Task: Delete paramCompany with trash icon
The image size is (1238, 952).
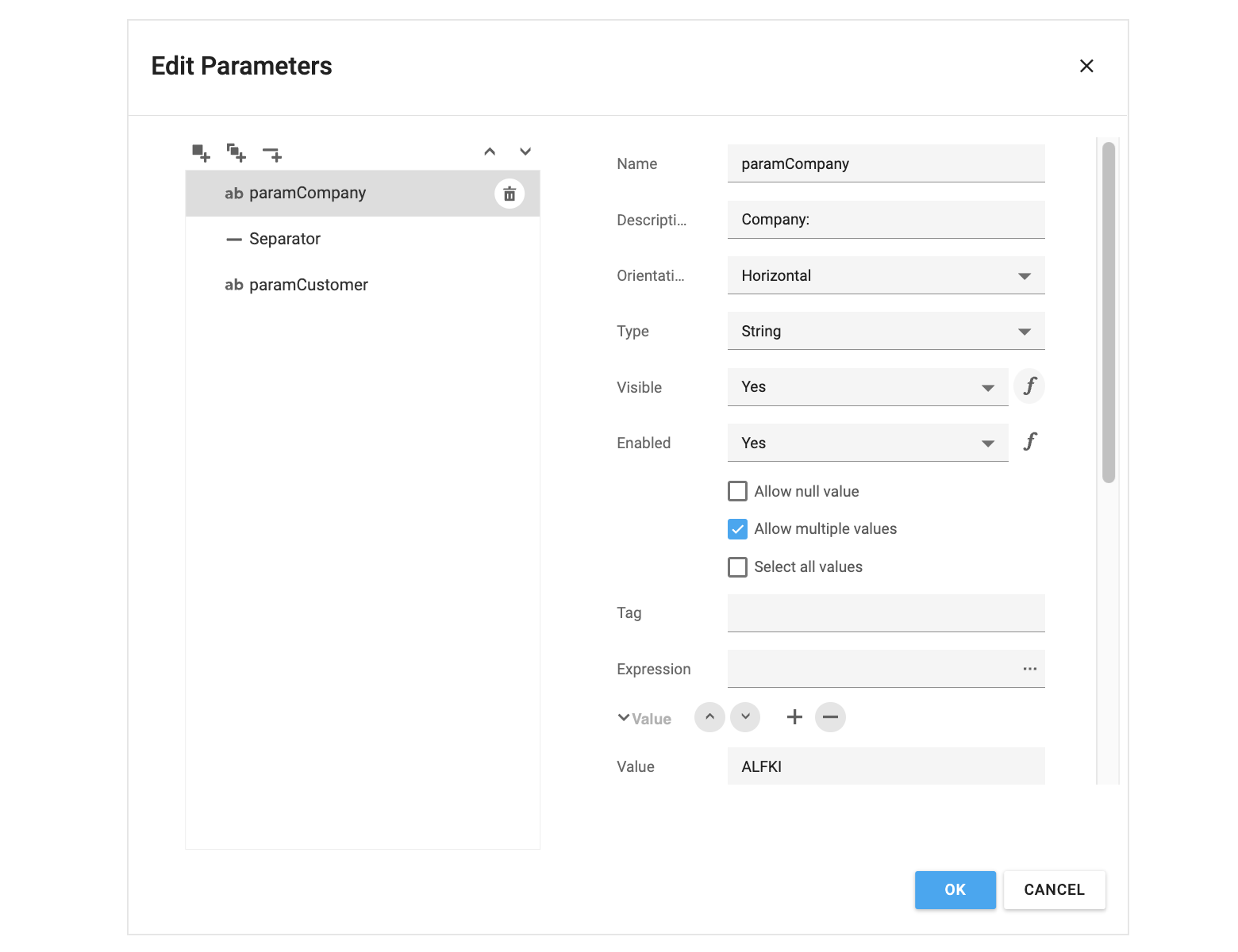Action: point(509,194)
